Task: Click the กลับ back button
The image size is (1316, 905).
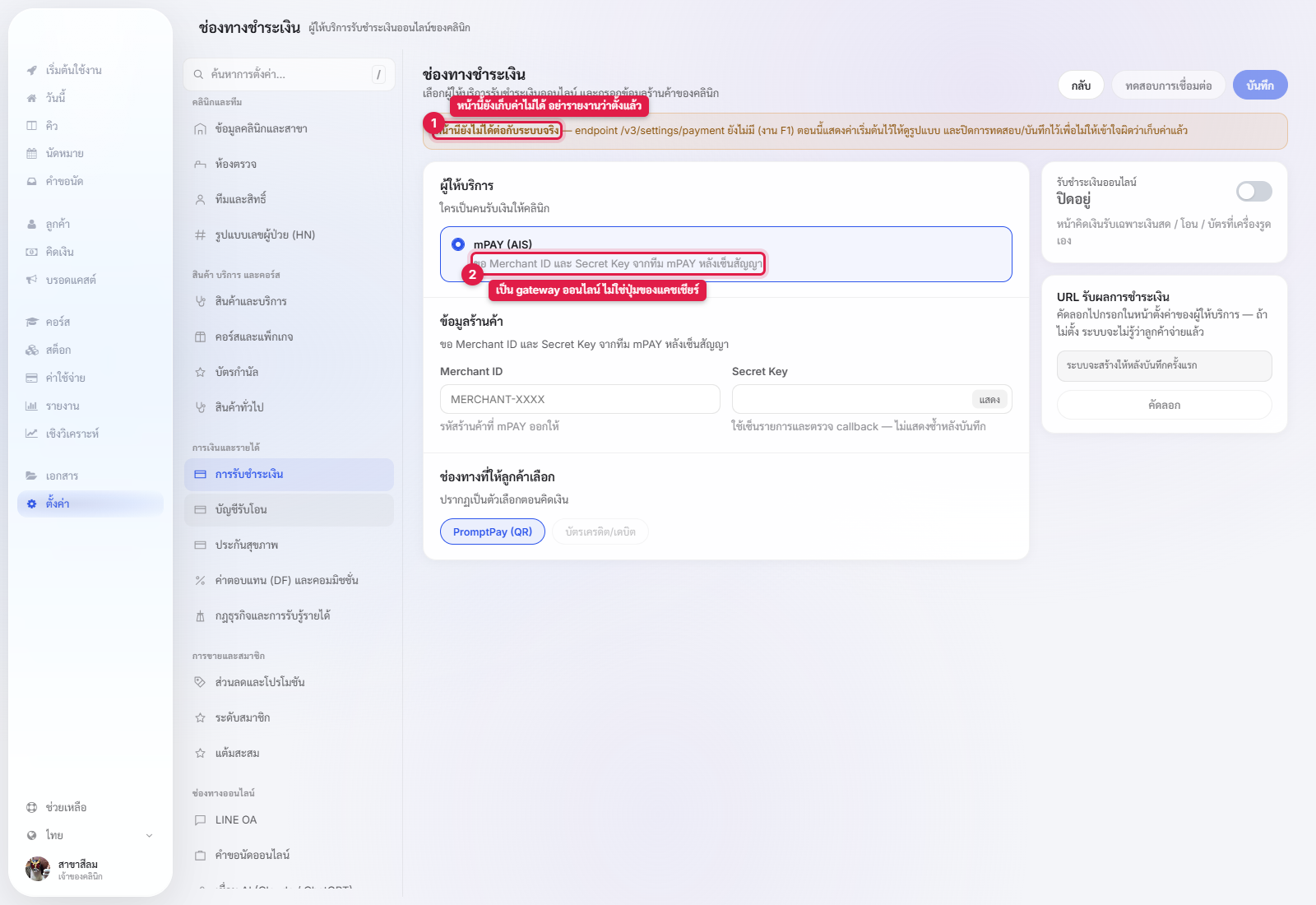Action: [x=1081, y=86]
